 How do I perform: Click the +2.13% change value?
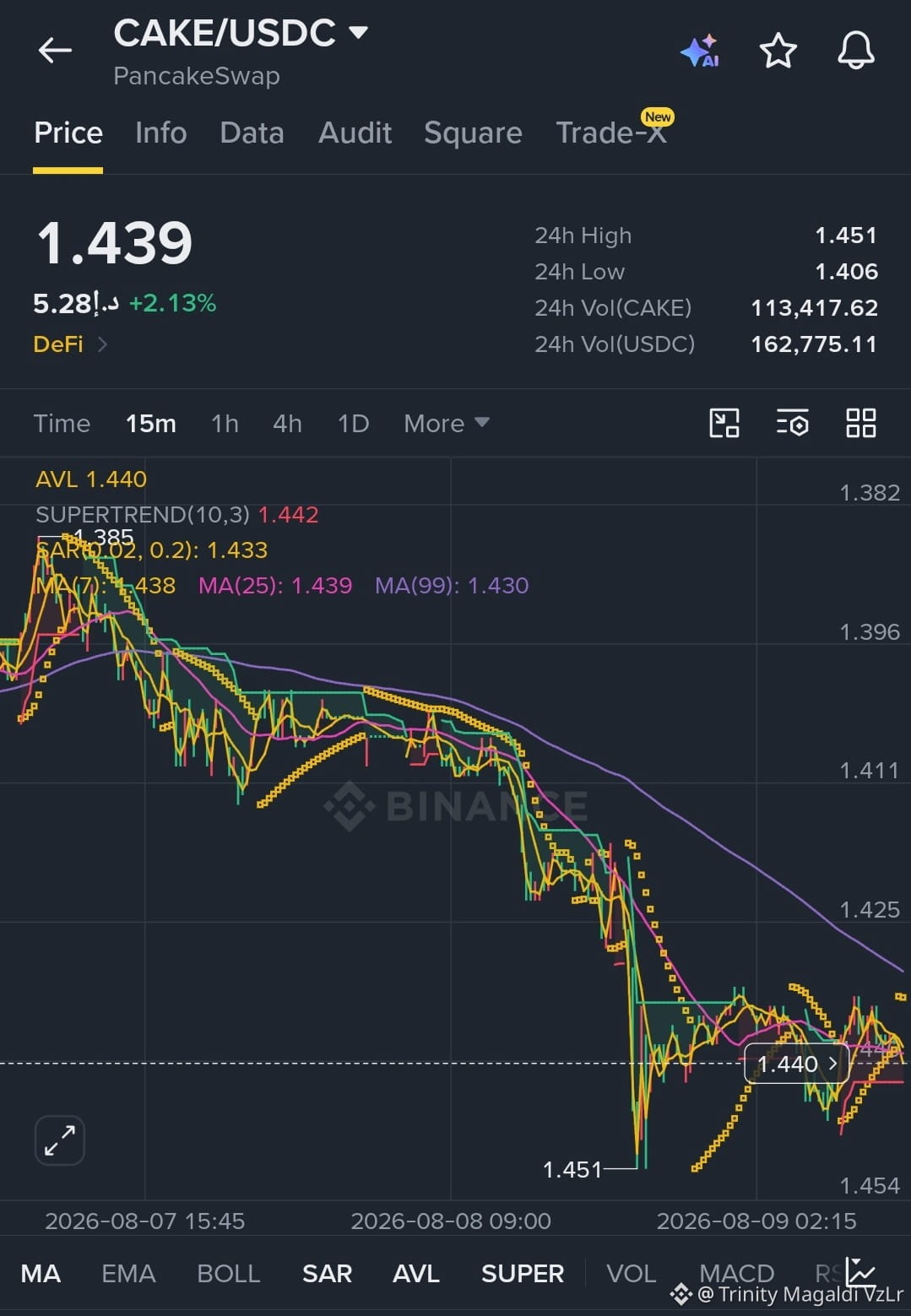tap(172, 303)
